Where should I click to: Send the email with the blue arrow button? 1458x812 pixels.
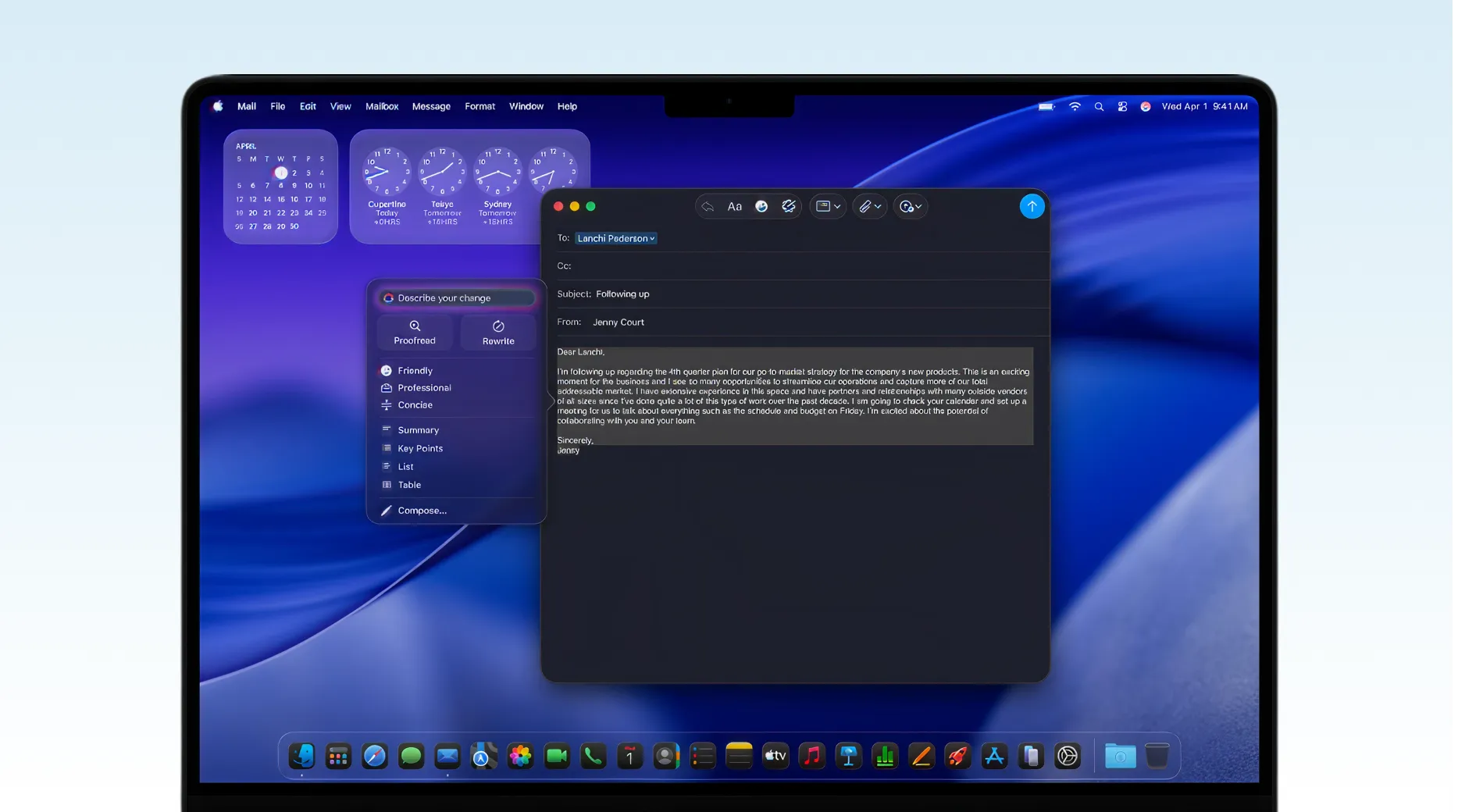coord(1032,206)
